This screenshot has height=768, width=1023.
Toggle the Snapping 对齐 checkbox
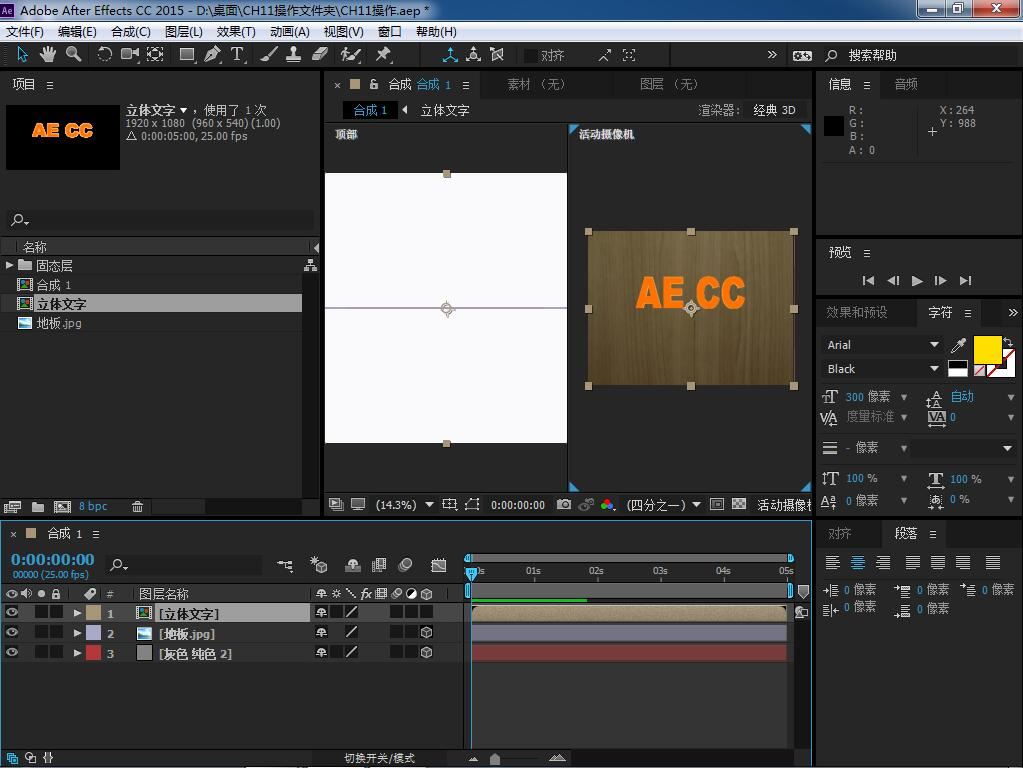point(531,55)
